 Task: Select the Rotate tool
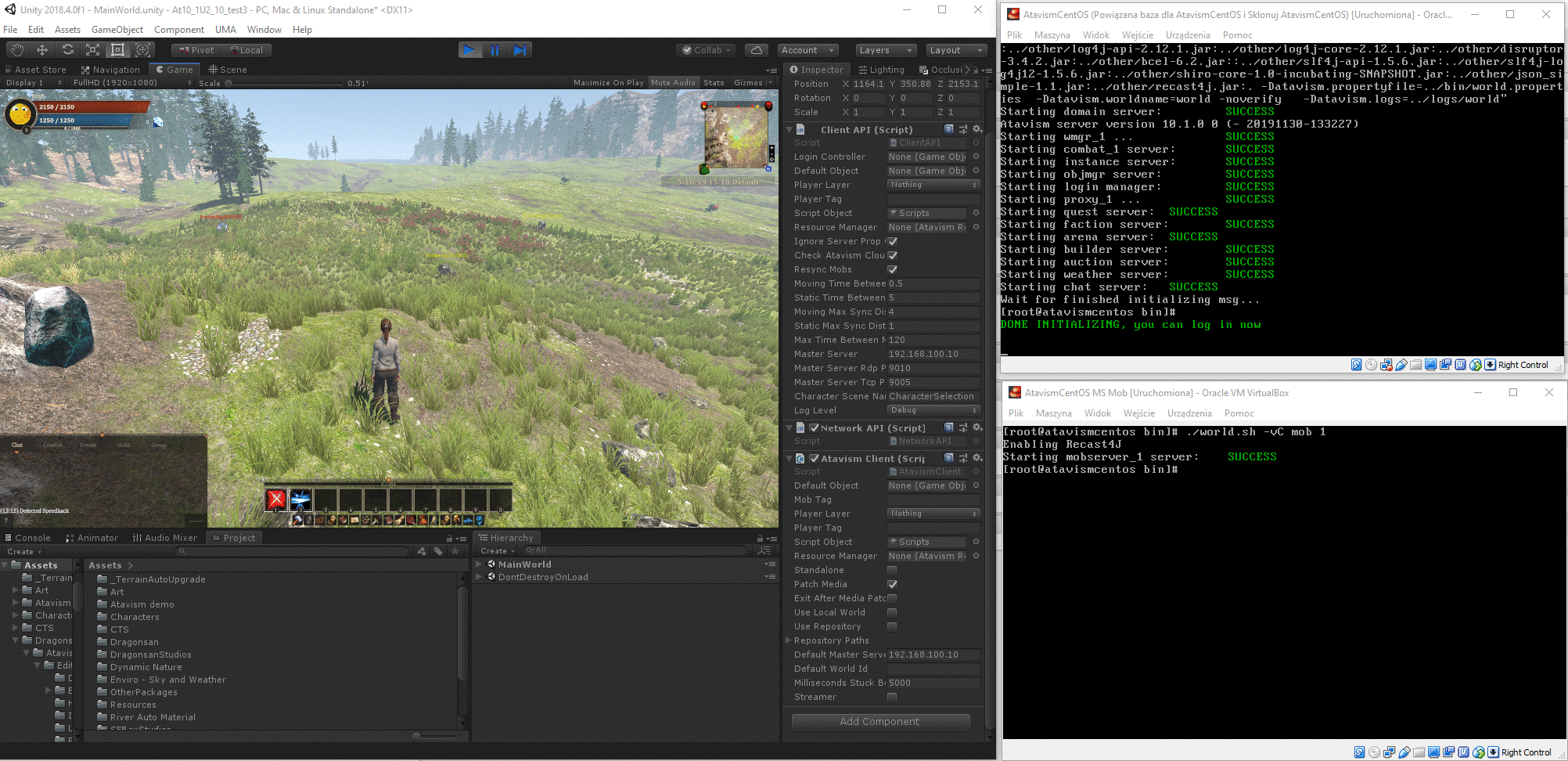click(x=67, y=50)
